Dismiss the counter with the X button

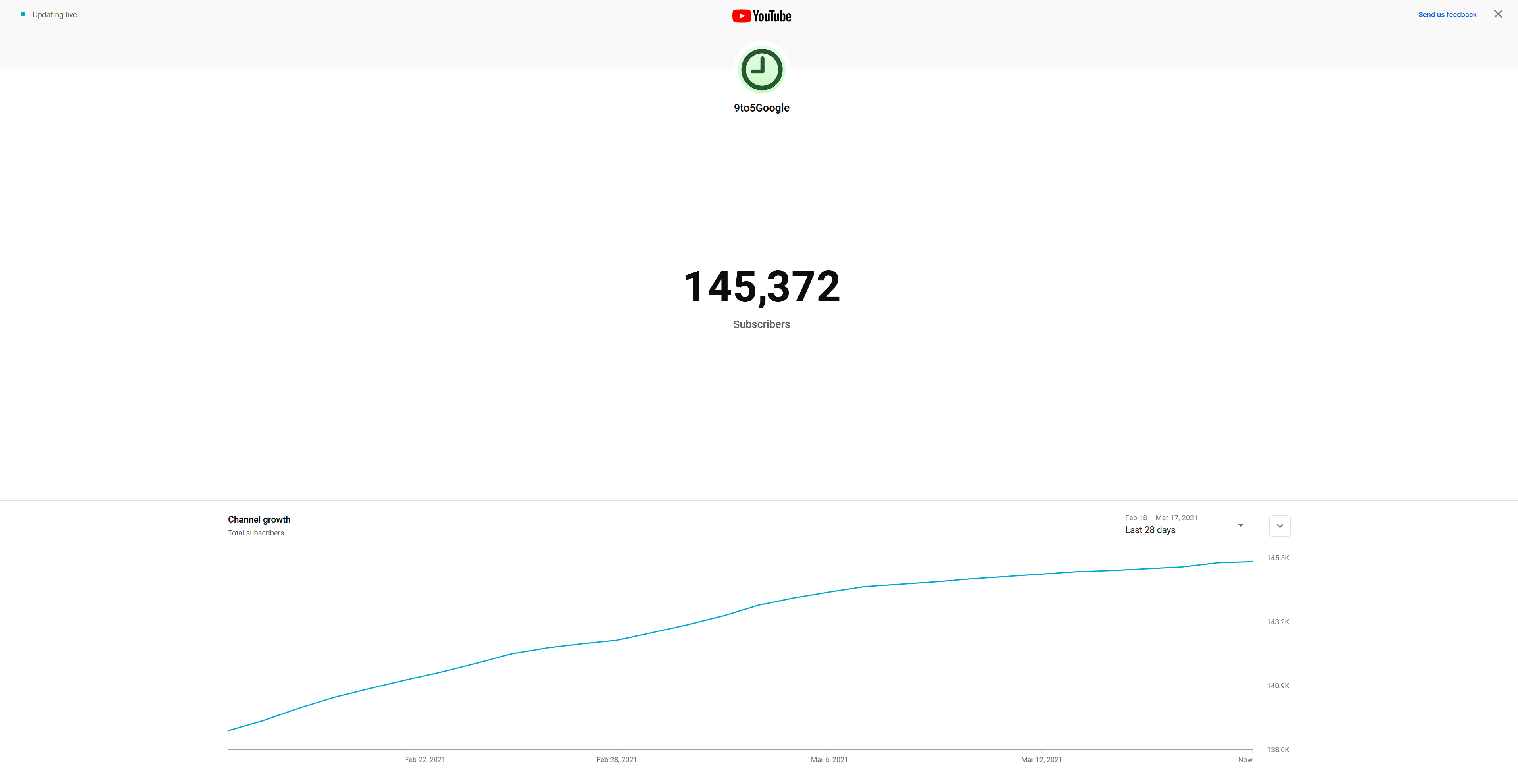coord(1498,14)
